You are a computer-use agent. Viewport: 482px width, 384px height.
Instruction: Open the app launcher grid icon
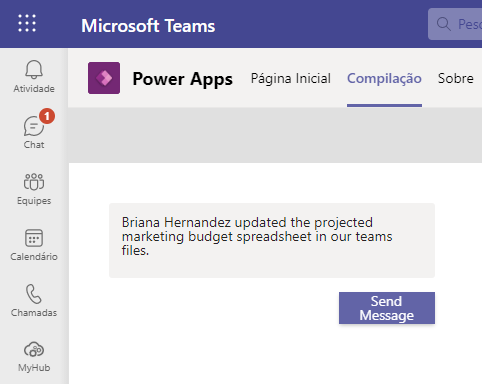27,23
